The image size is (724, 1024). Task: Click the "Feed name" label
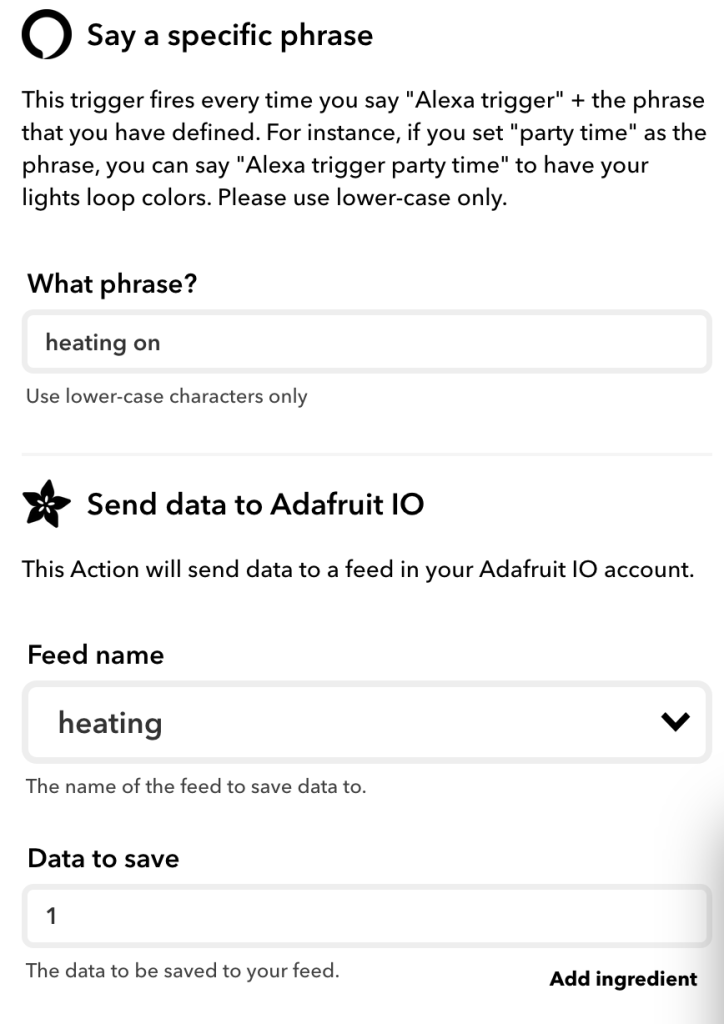point(96,656)
